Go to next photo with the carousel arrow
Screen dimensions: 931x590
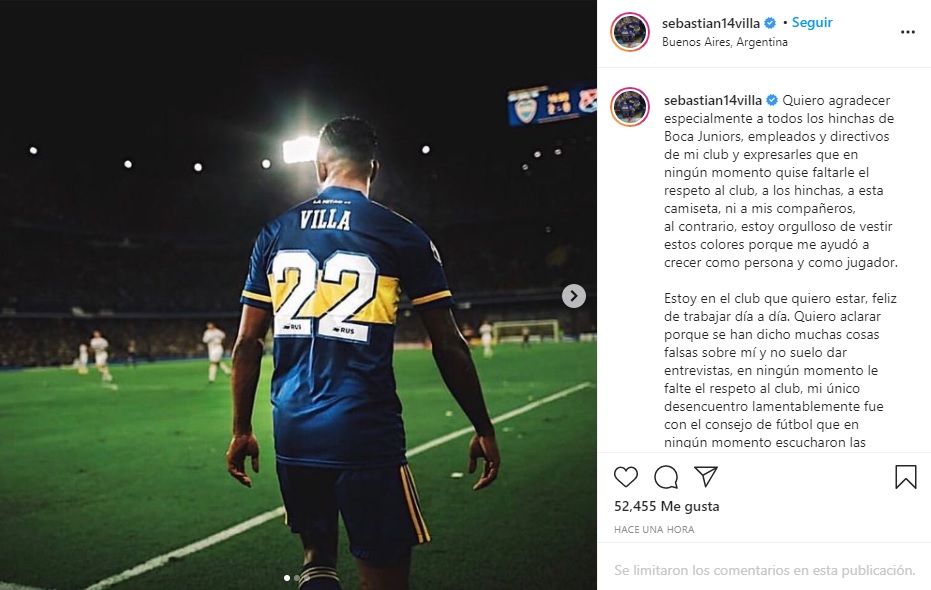(x=574, y=296)
